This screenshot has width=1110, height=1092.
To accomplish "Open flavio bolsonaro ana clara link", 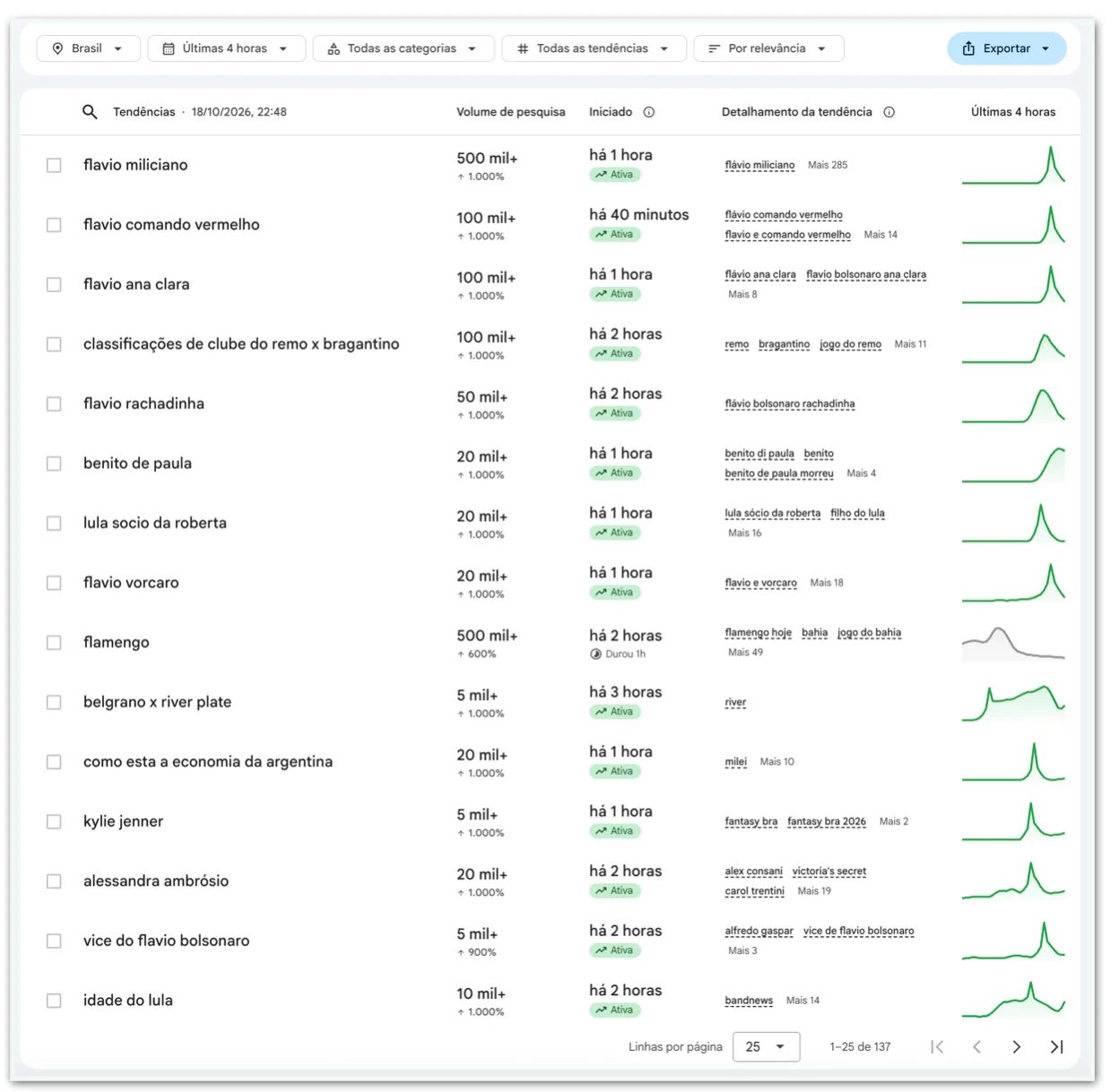I will [866, 274].
